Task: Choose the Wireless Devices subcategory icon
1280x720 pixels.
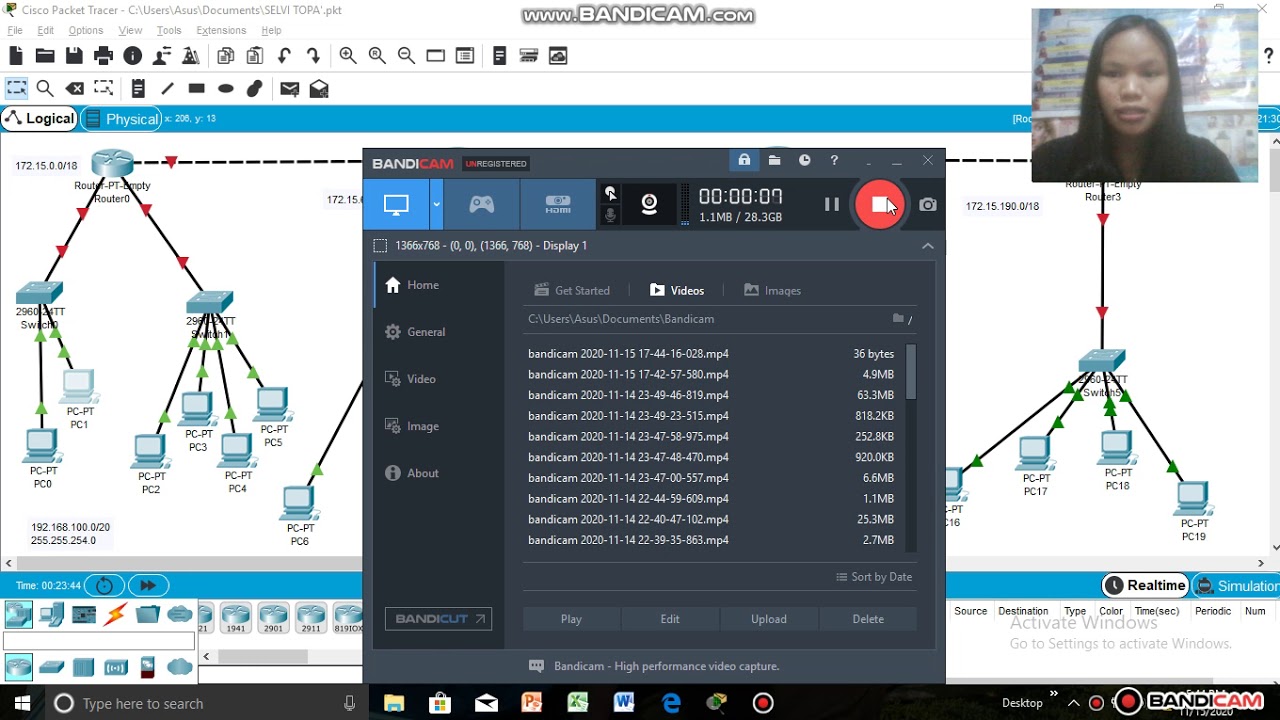Action: [x=116, y=666]
